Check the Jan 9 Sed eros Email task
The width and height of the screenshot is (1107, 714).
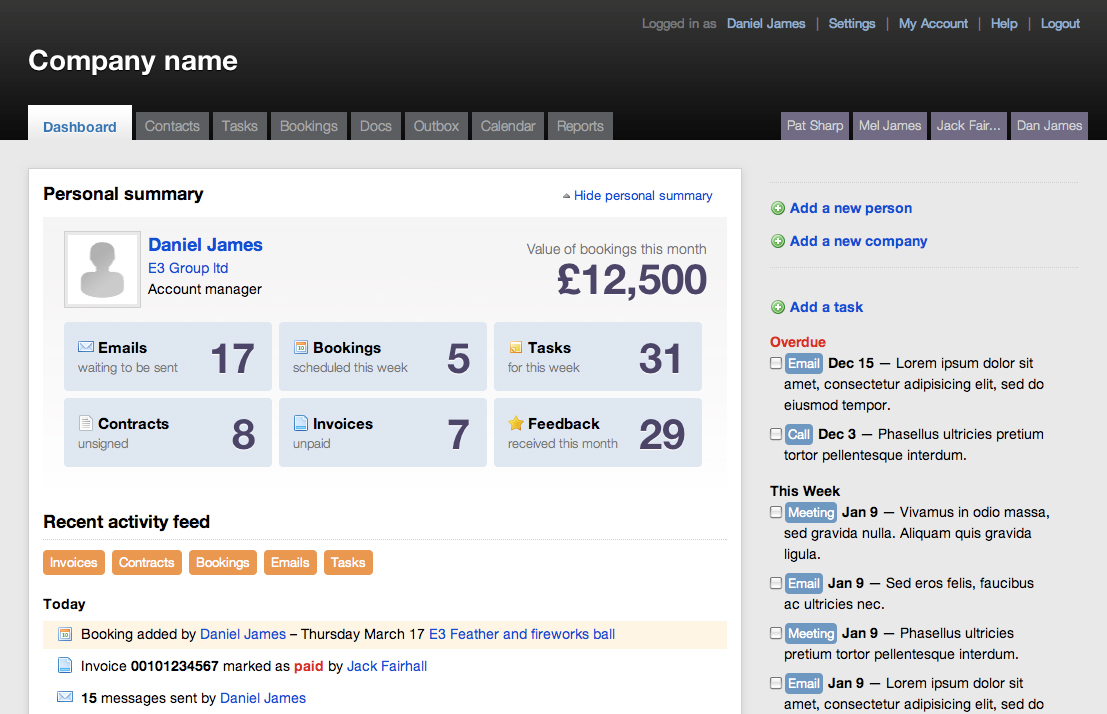[776, 583]
